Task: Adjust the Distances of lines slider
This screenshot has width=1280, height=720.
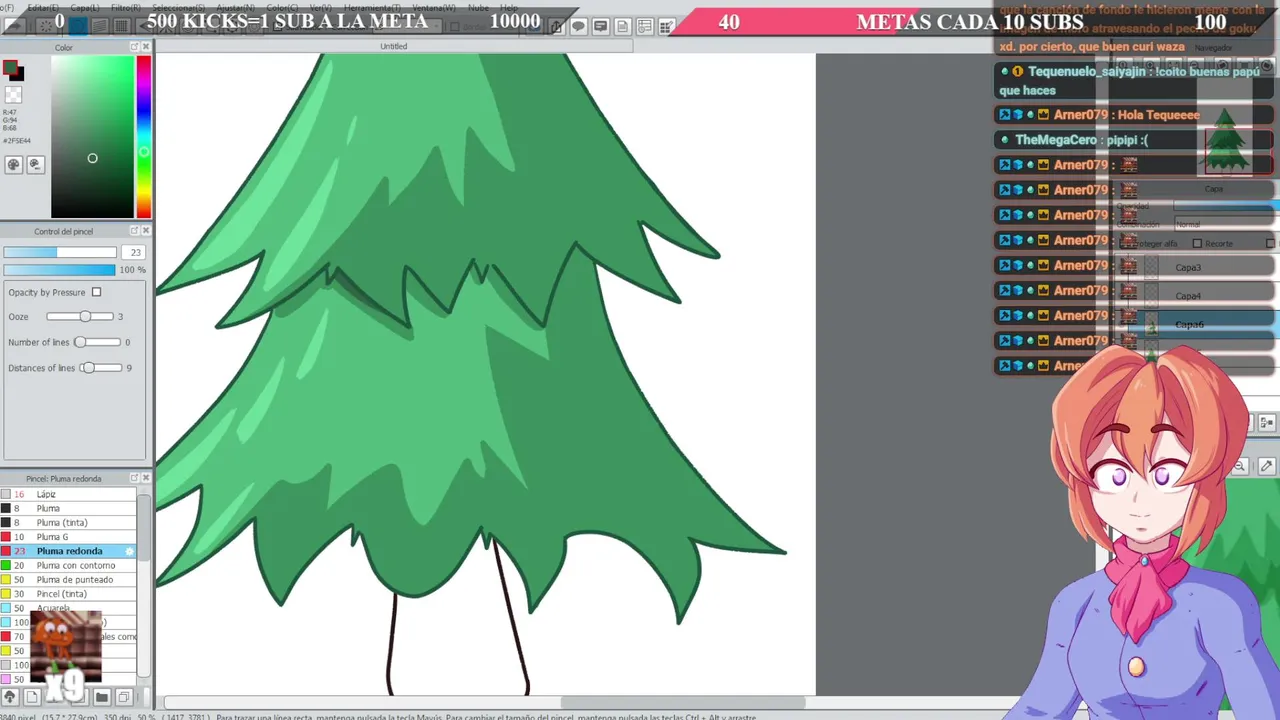Action: tap(100, 368)
